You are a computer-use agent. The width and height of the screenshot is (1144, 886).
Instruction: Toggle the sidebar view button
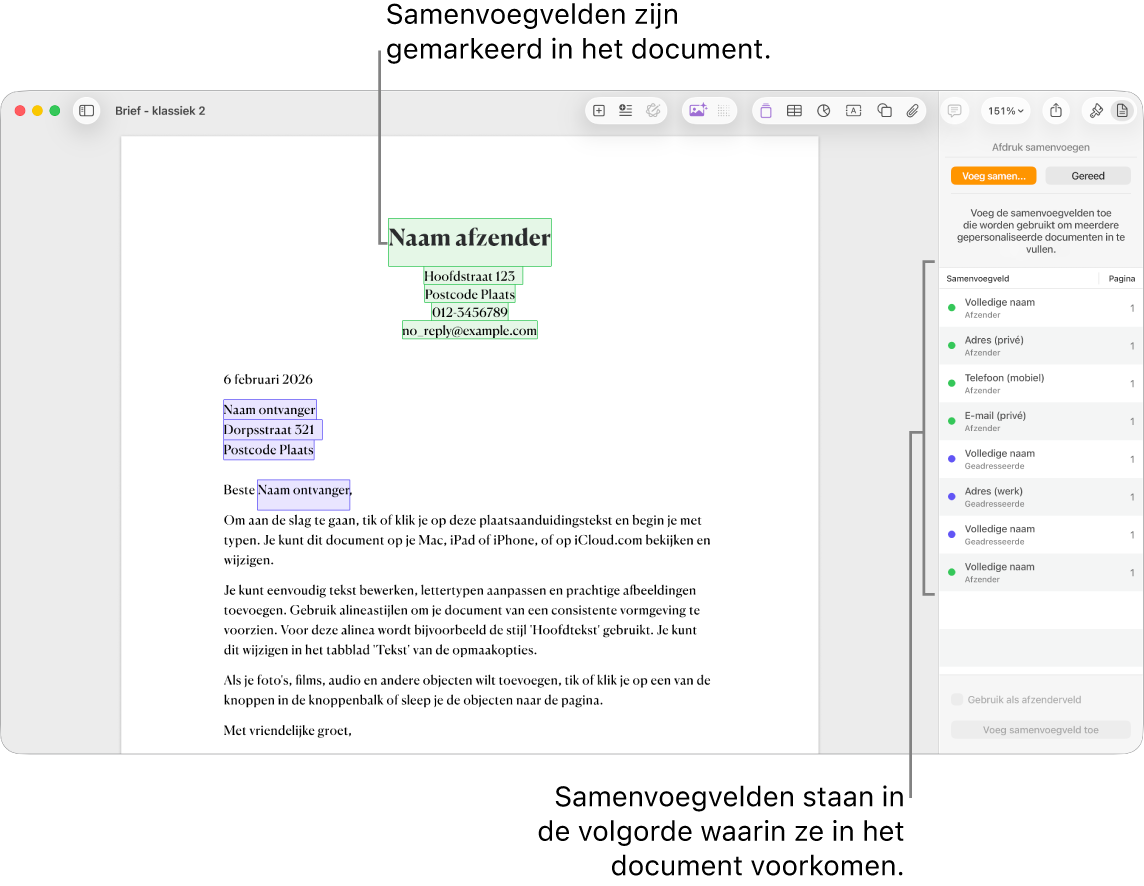coord(86,111)
